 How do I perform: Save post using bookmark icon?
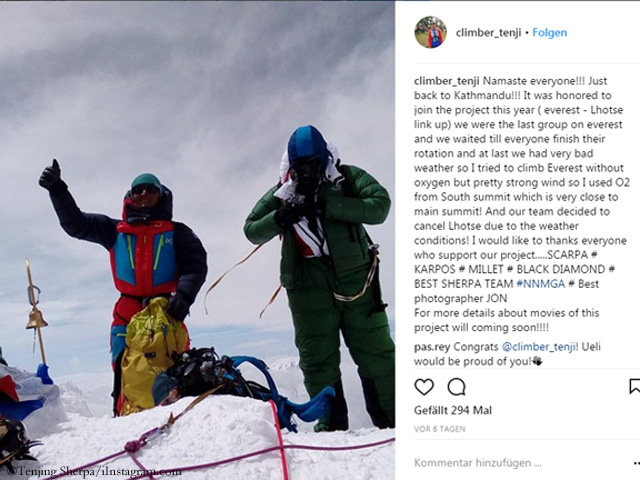635,387
